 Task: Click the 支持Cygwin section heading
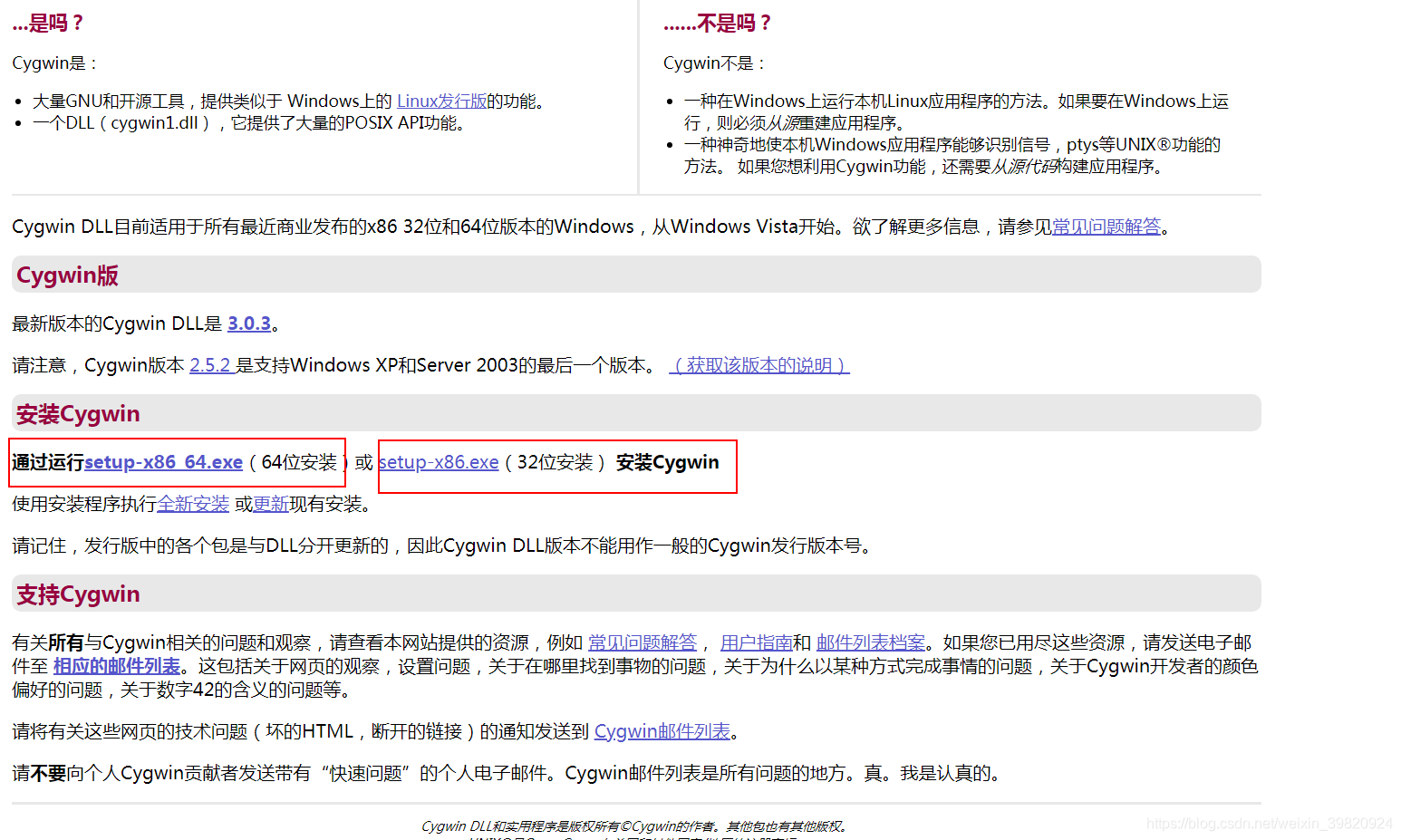[78, 594]
